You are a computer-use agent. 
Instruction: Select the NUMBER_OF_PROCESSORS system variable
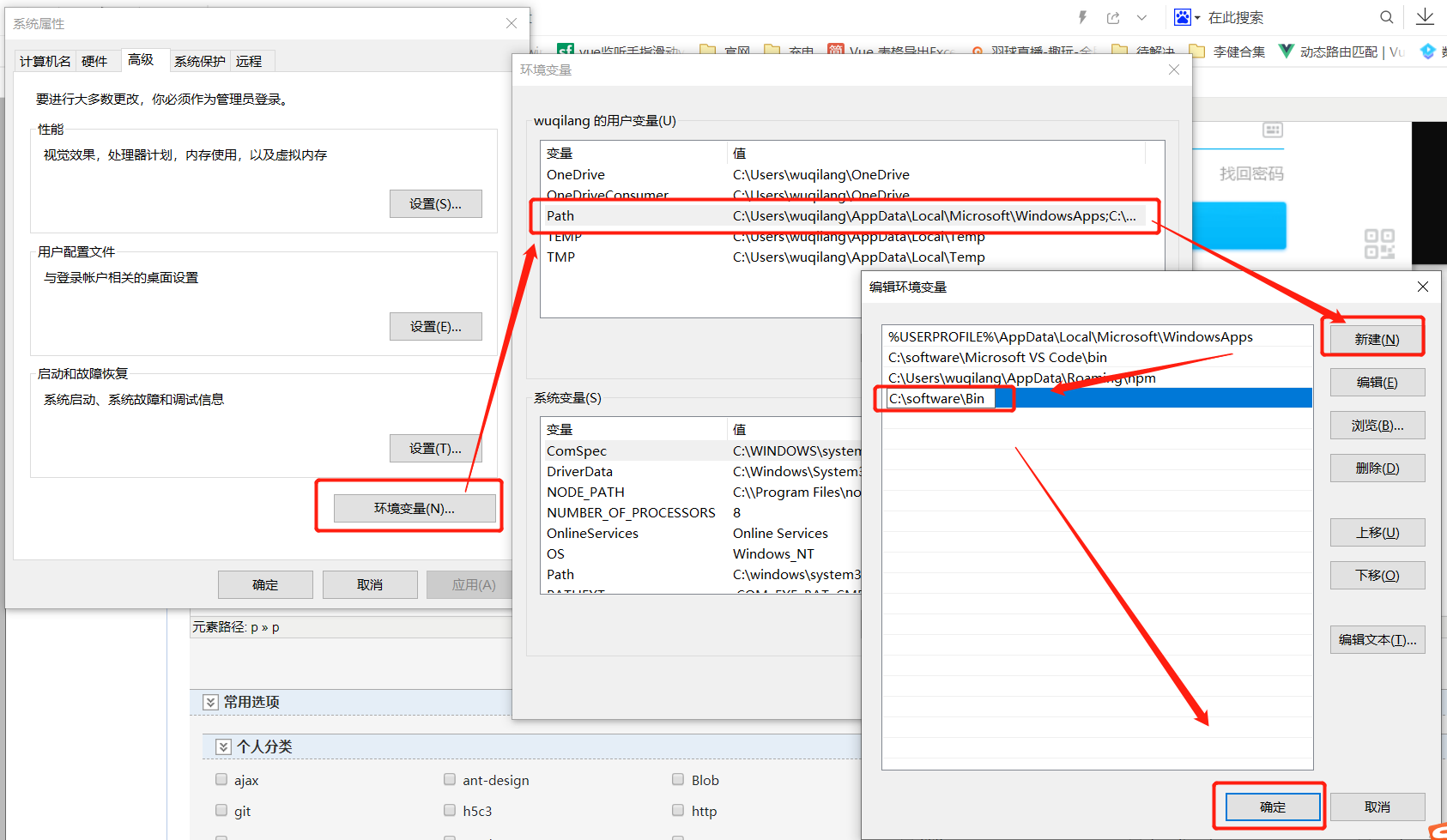click(701, 512)
